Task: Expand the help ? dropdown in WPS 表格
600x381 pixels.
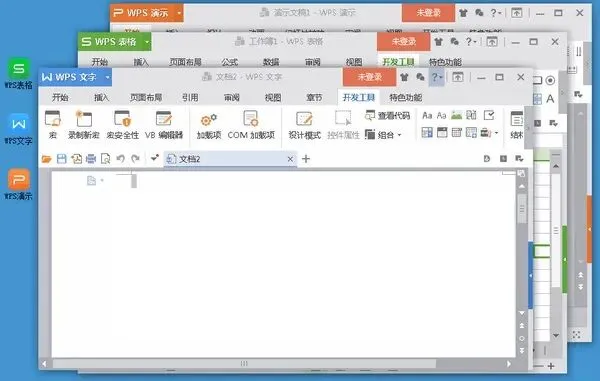Action: point(471,42)
